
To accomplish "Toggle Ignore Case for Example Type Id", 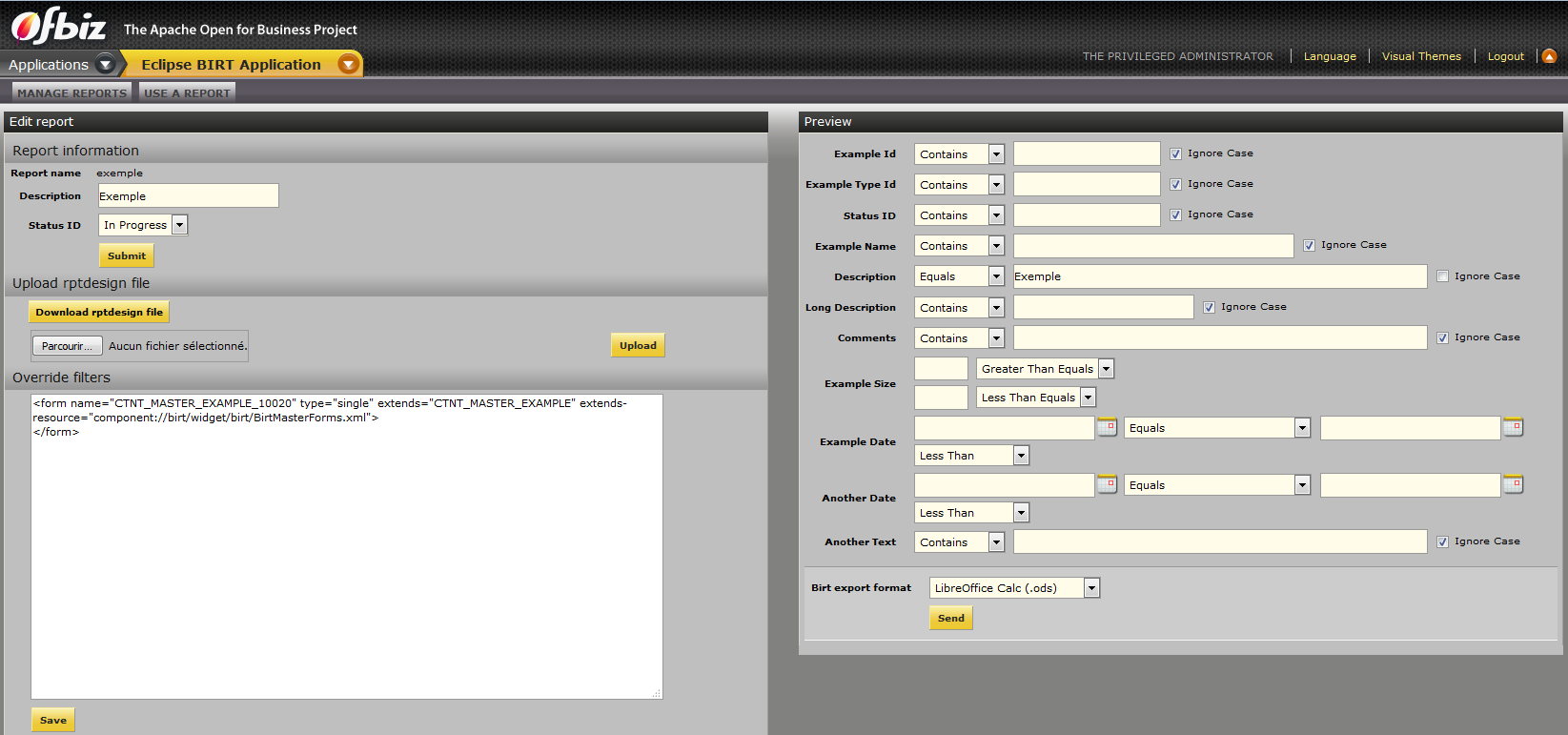I will click(x=1176, y=184).
